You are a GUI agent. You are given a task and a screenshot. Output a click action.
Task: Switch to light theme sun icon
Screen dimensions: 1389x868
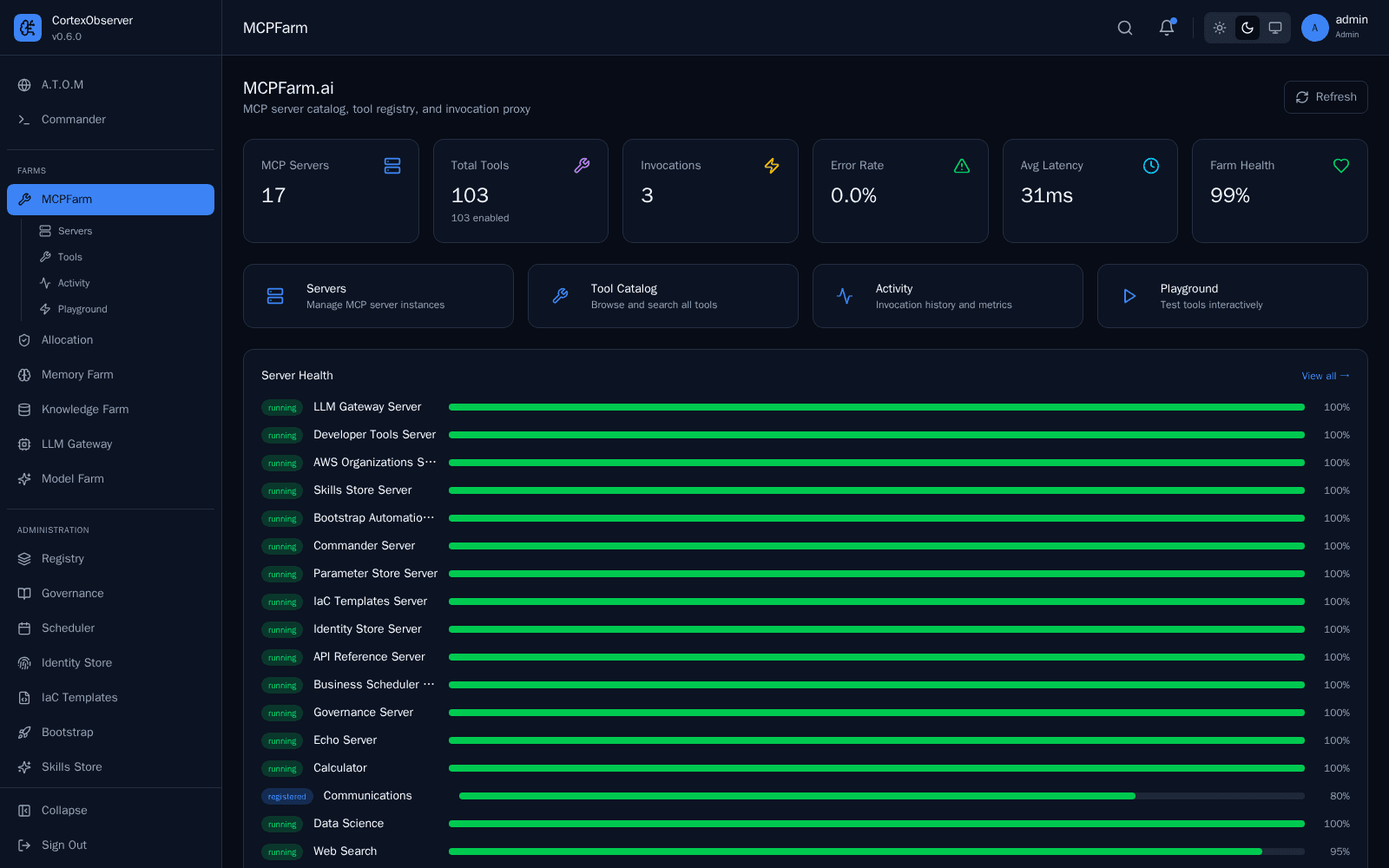(1220, 28)
